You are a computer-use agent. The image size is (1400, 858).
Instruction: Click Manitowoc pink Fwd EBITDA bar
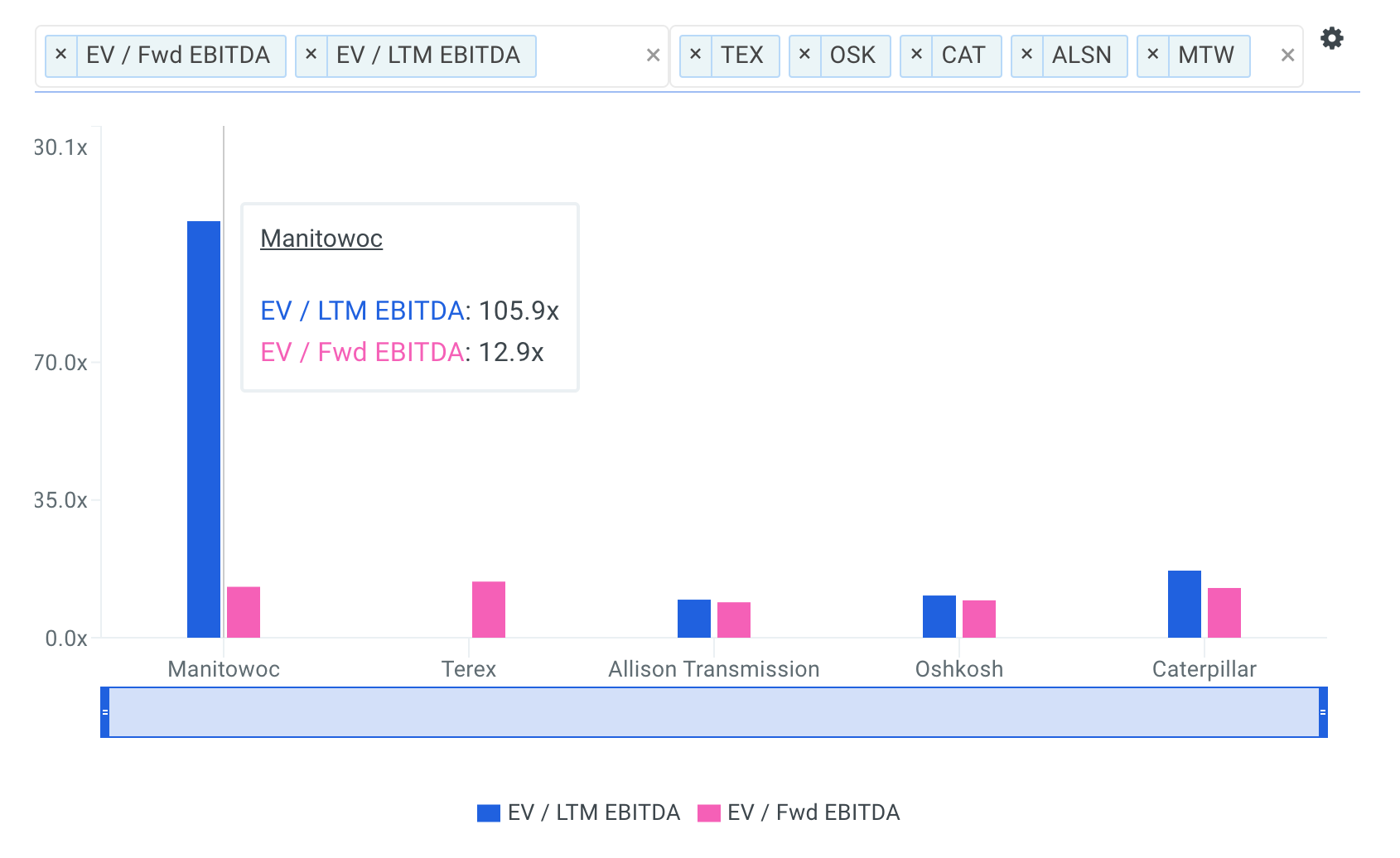click(x=244, y=612)
